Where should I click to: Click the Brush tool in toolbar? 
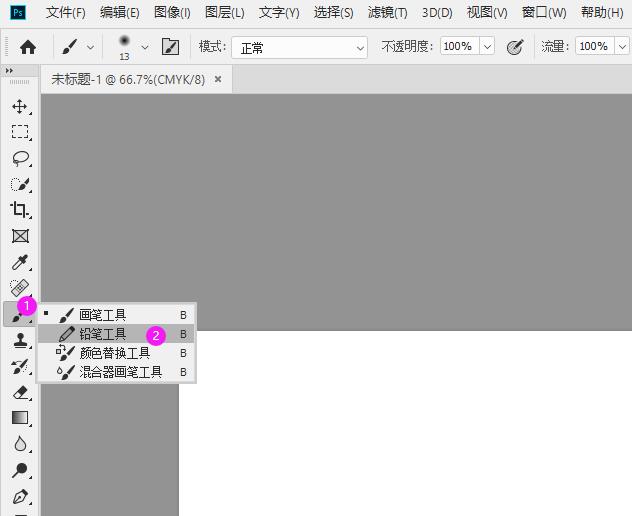click(x=19, y=314)
